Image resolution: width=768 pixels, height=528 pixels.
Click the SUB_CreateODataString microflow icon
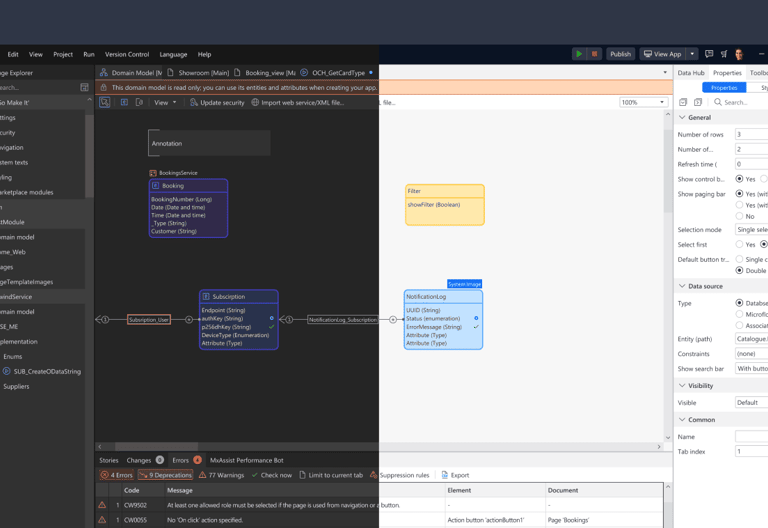[x=6, y=371]
